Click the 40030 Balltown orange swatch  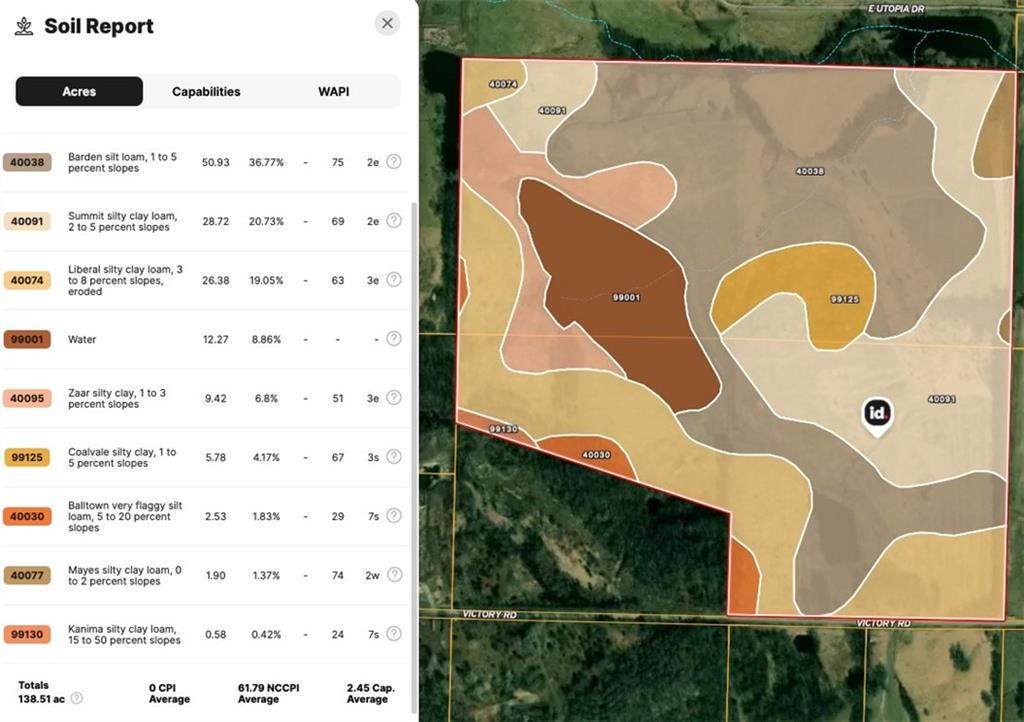tap(27, 516)
